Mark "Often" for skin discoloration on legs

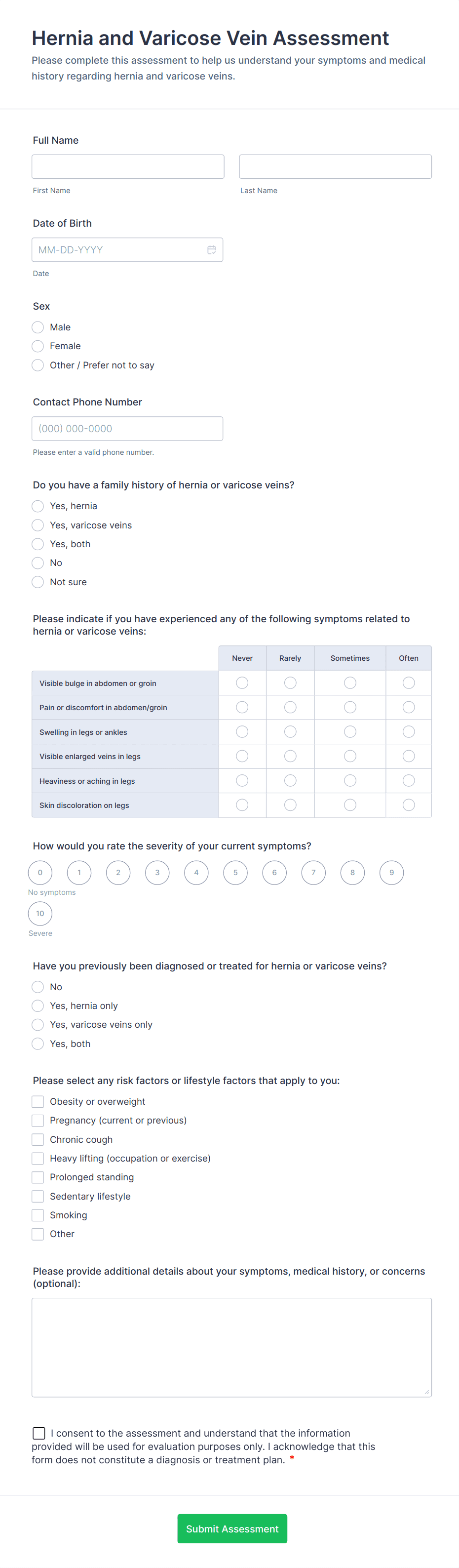pos(408,804)
